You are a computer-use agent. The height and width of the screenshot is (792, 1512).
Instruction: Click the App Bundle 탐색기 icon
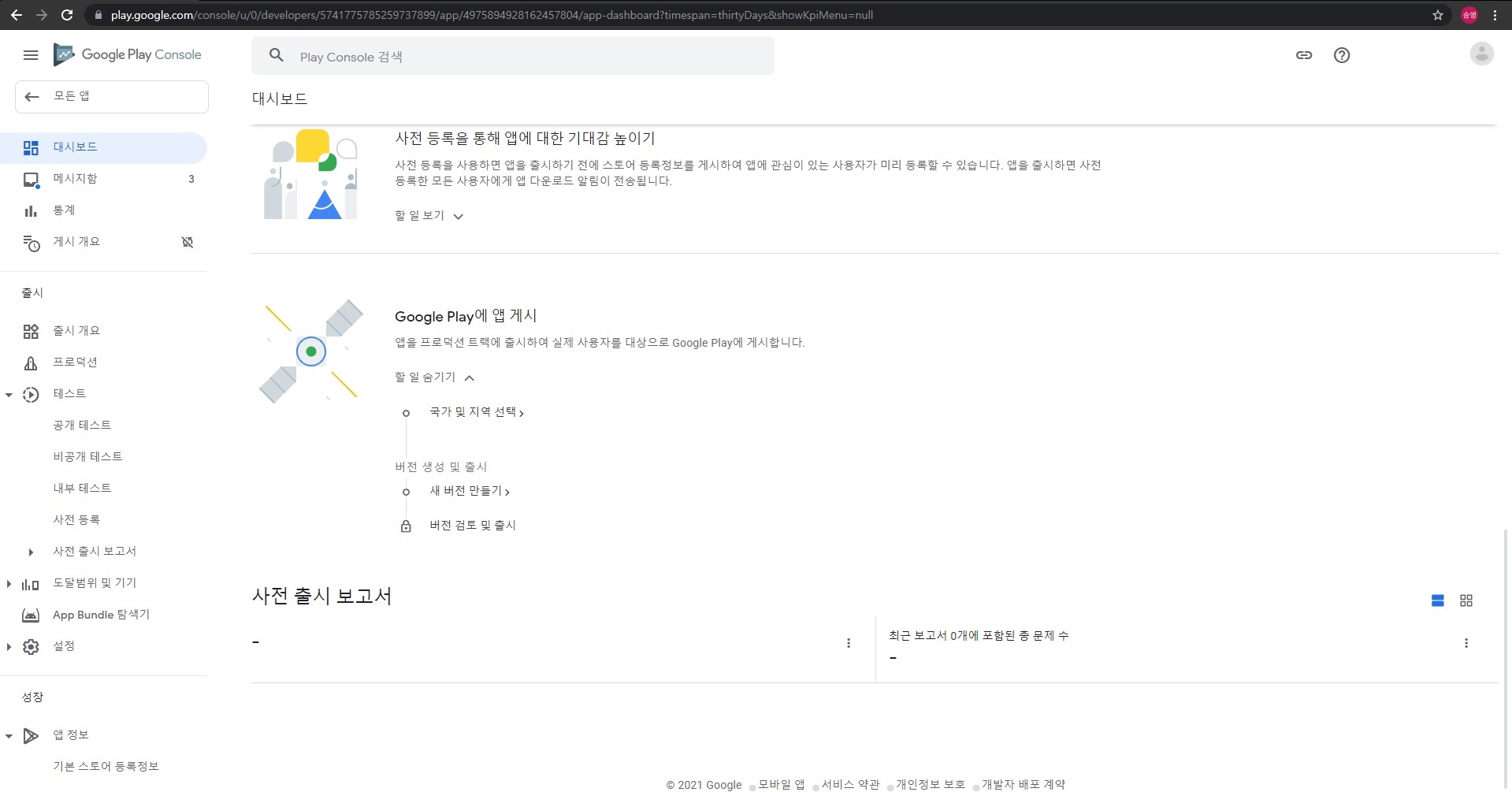31,615
